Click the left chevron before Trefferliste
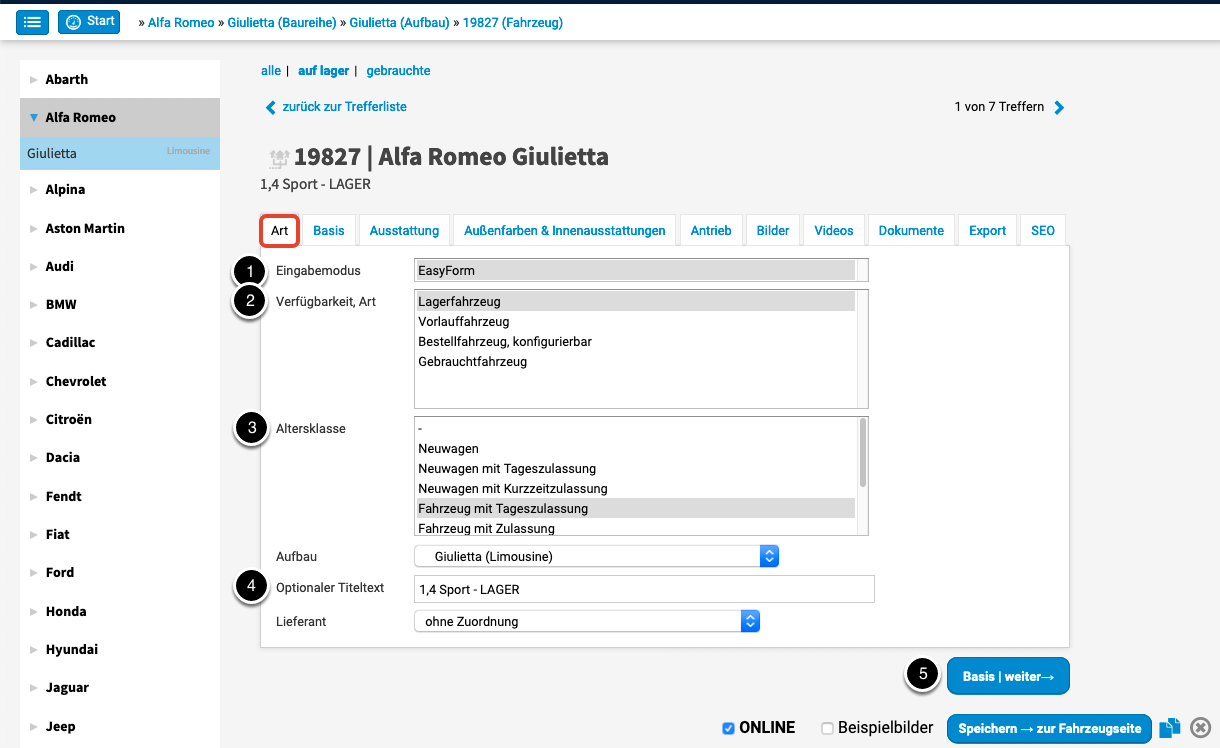The height and width of the screenshot is (748, 1220). pos(270,107)
